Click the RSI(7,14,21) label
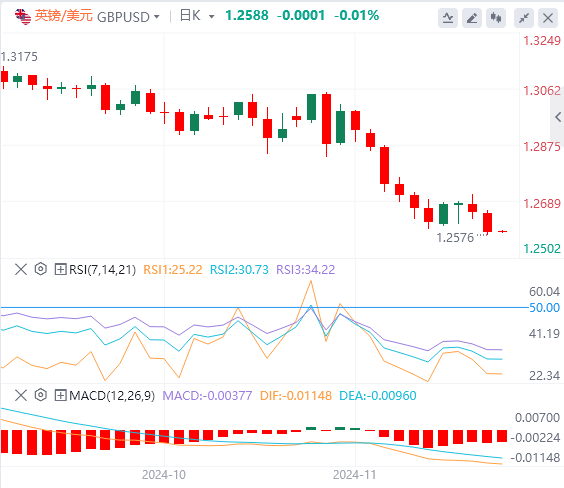 point(103,270)
